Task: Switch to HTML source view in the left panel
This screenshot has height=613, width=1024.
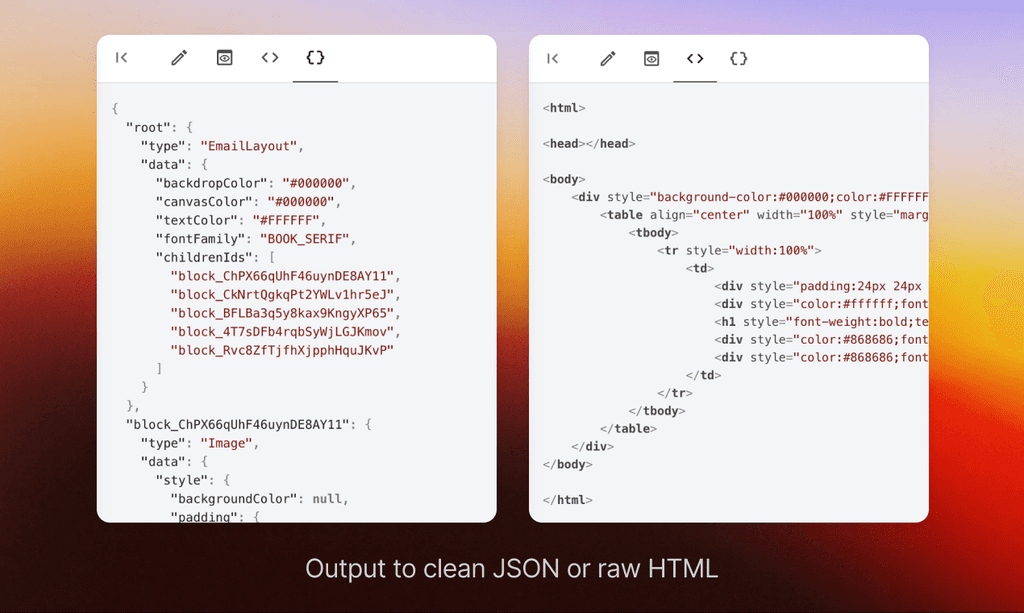Action: (x=269, y=58)
